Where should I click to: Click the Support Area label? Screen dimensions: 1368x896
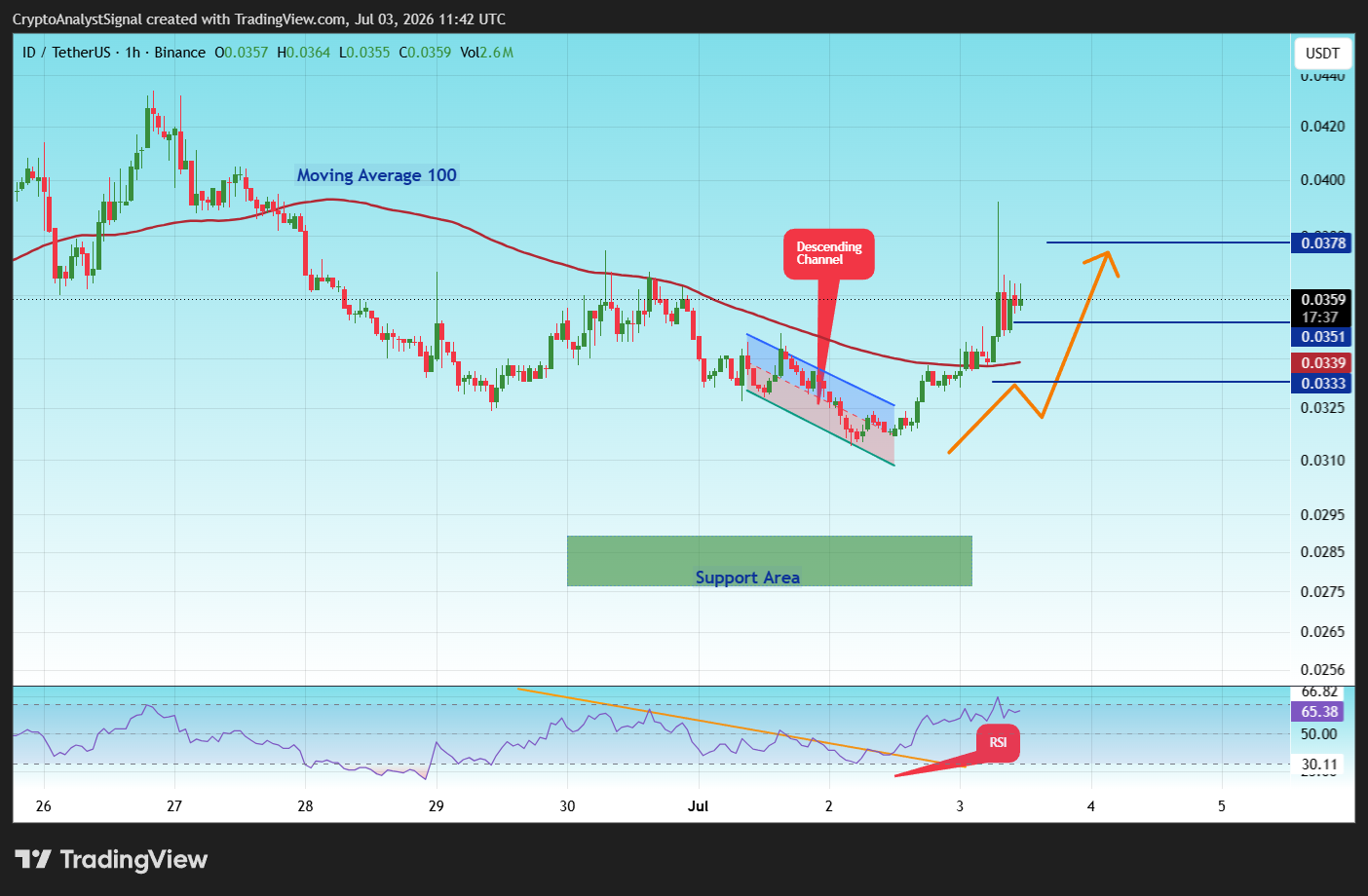747,578
